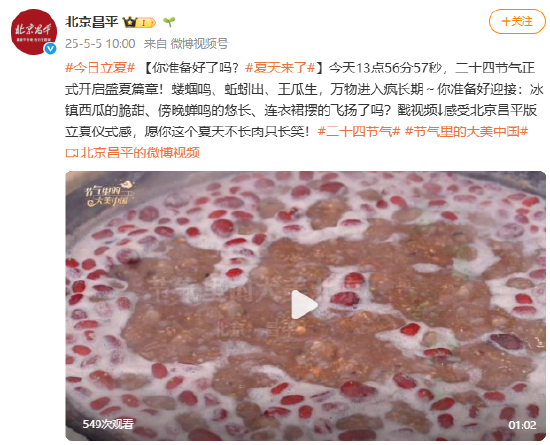Click the blue verified badge on avatar

click(x=50, y=48)
